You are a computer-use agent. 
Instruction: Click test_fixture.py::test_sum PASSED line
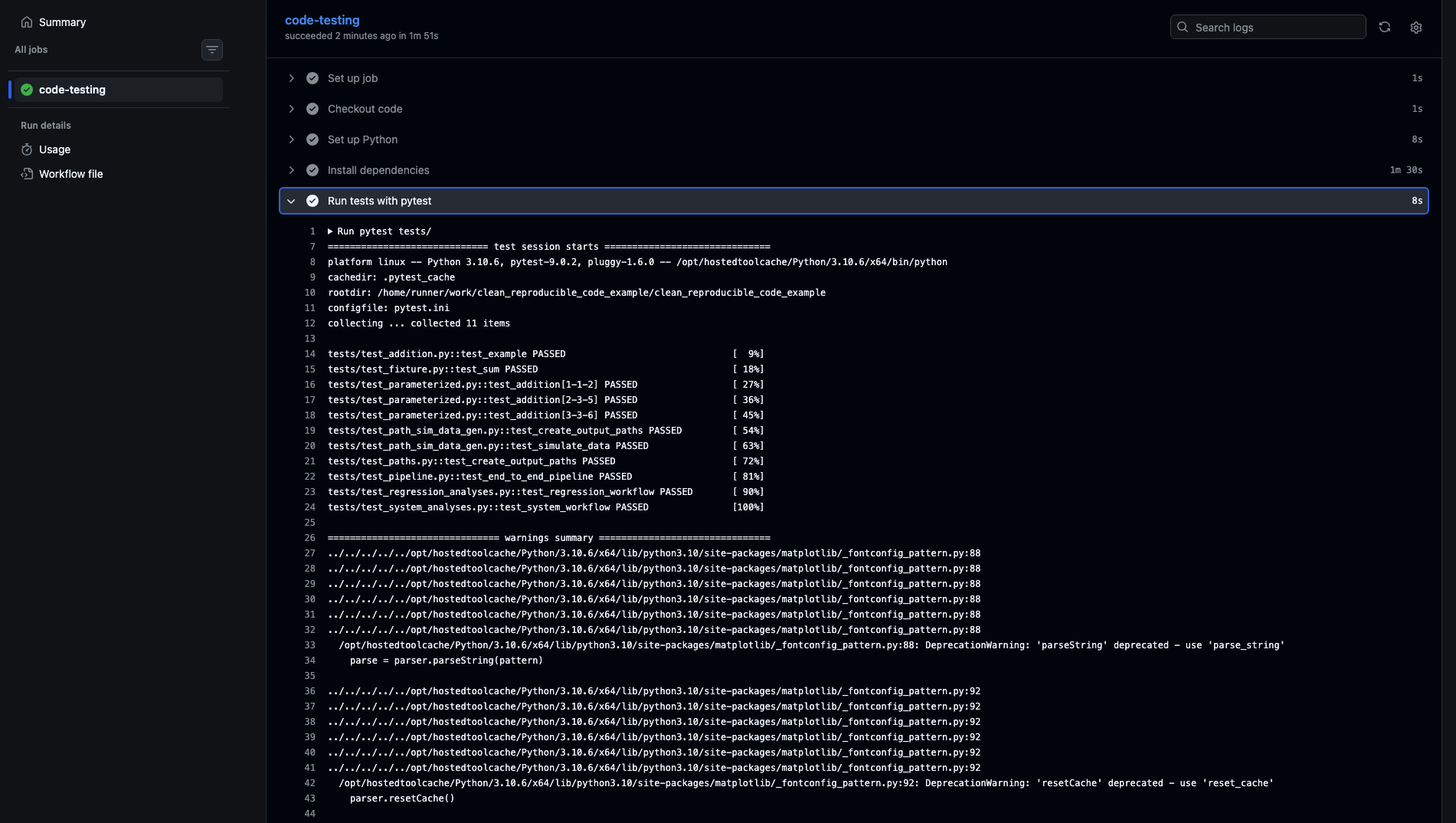coord(433,369)
